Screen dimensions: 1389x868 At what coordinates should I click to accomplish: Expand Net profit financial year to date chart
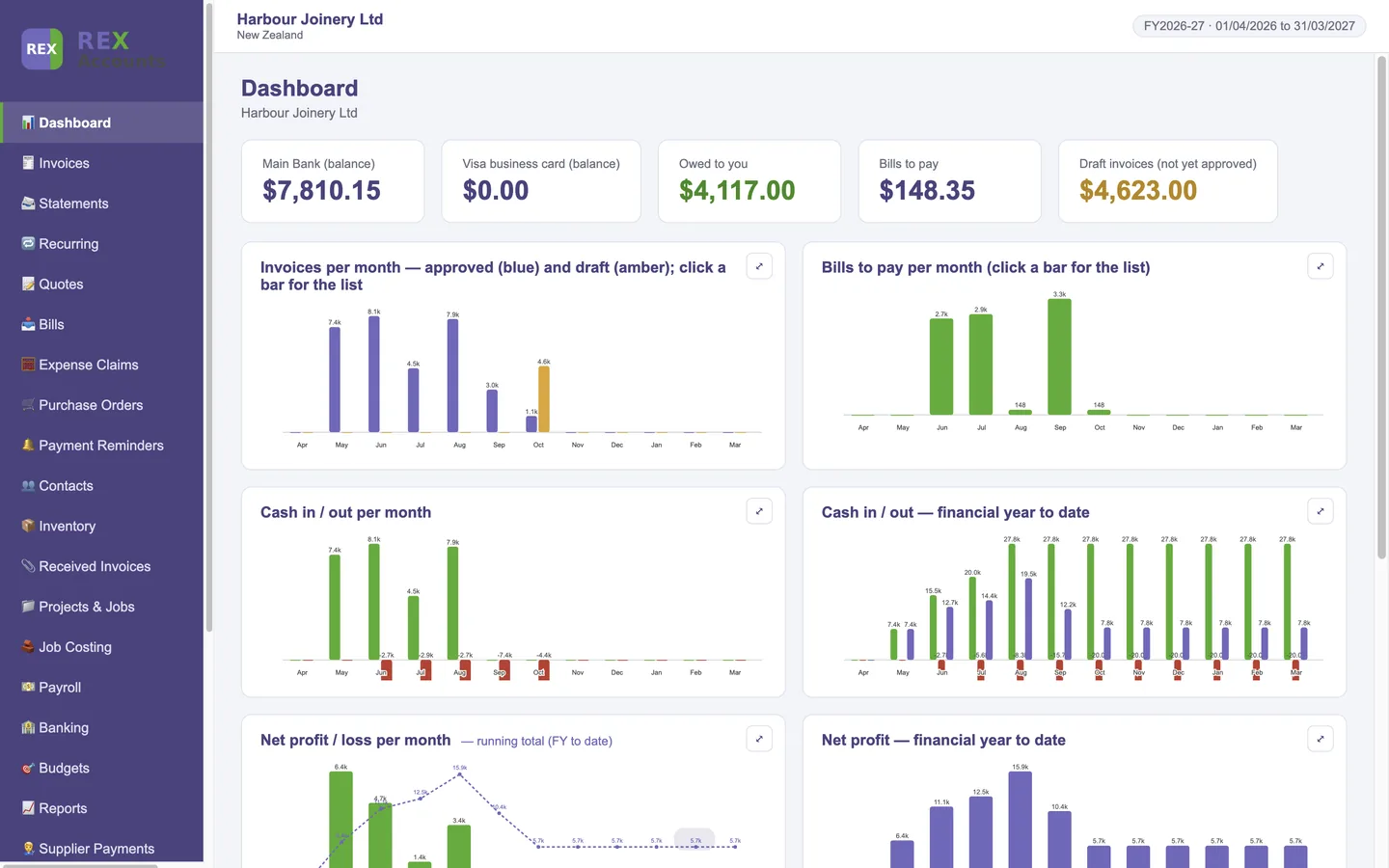tap(1321, 739)
